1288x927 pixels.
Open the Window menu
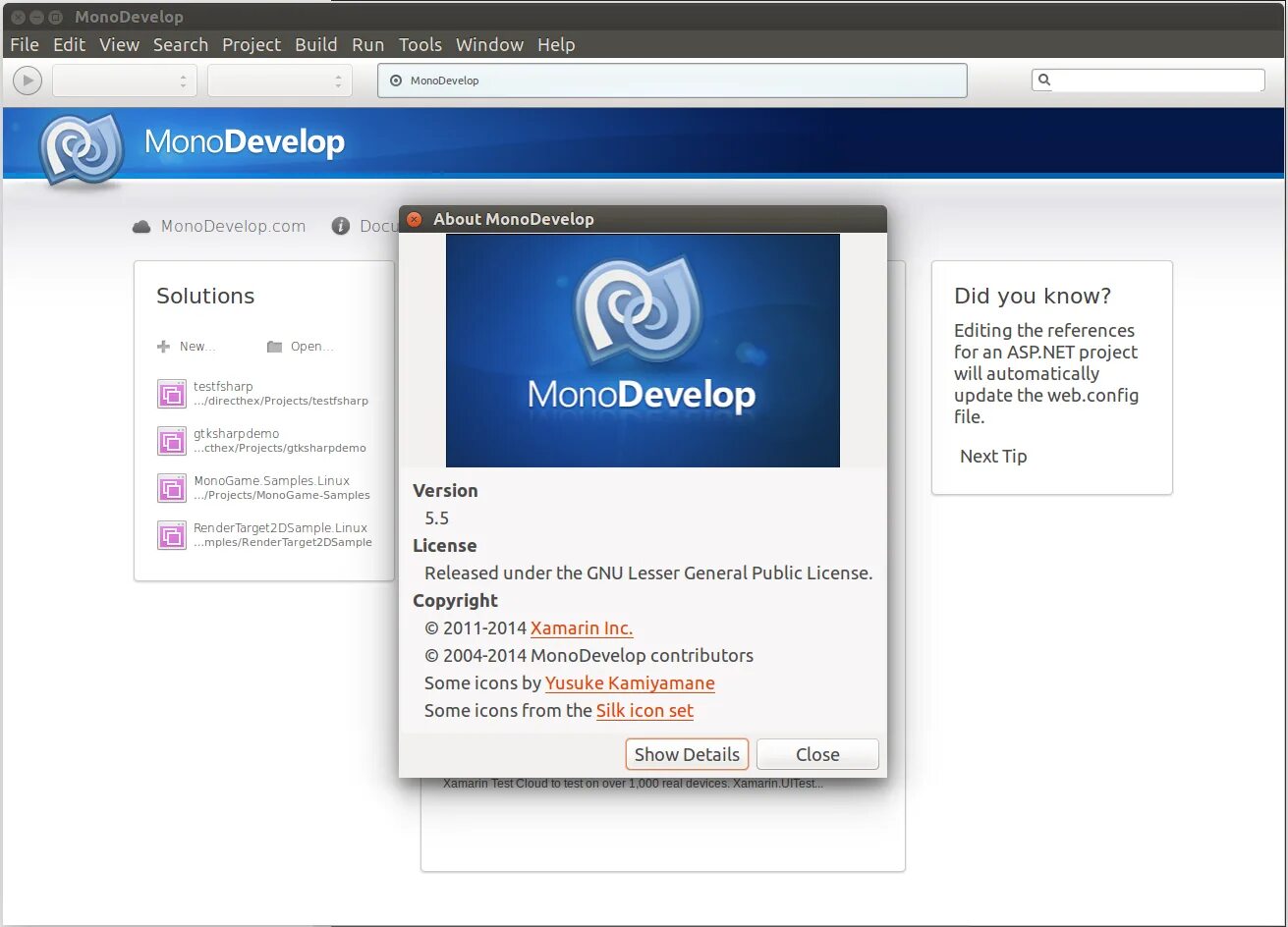(489, 44)
